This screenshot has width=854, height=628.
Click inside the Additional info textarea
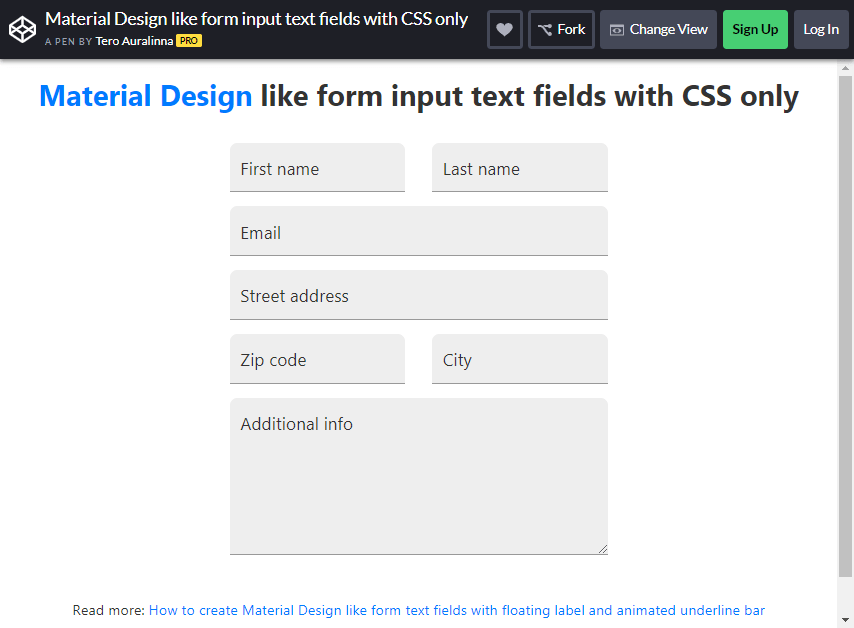tap(418, 470)
